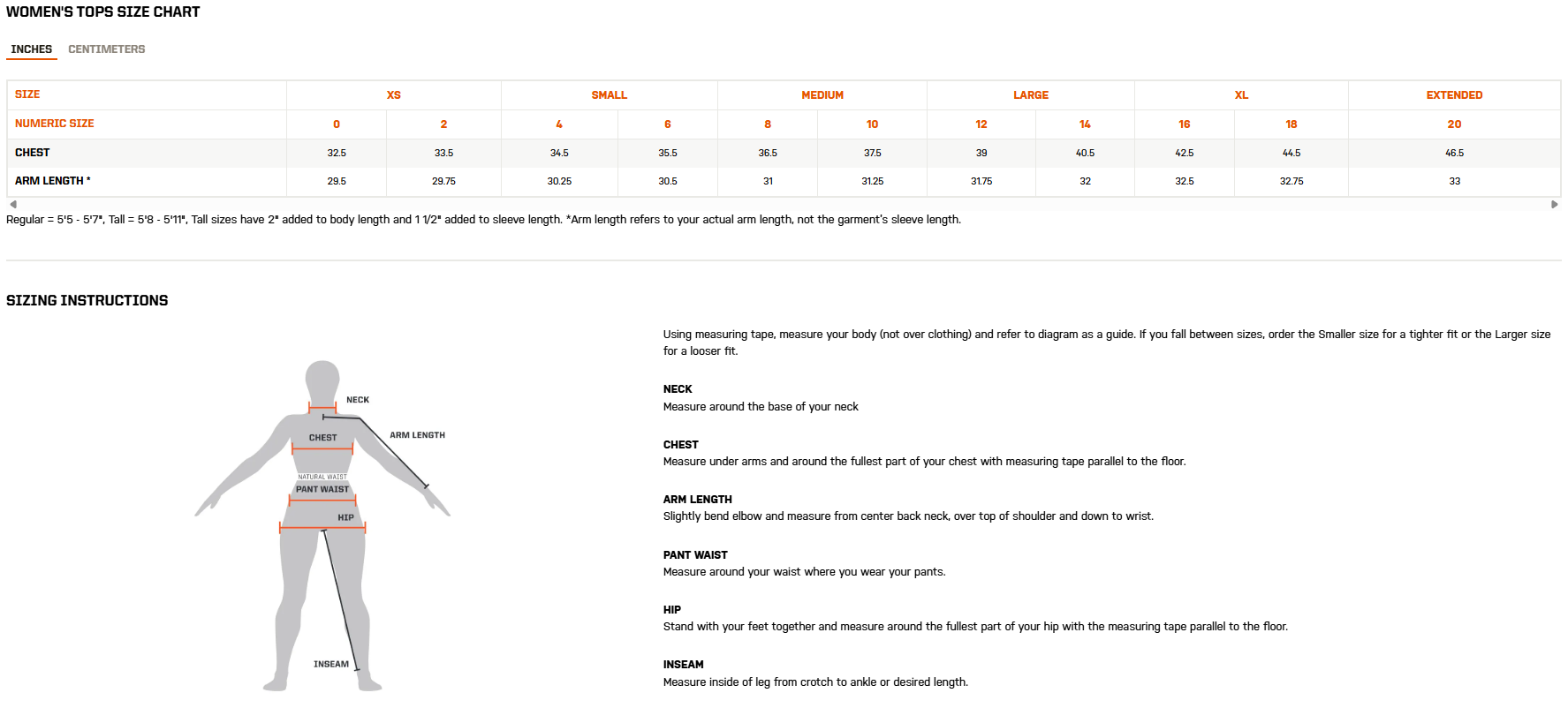Click the left scroll arrow under the table
Image resolution: width=1568 pixels, height=723 pixels.
[x=13, y=204]
